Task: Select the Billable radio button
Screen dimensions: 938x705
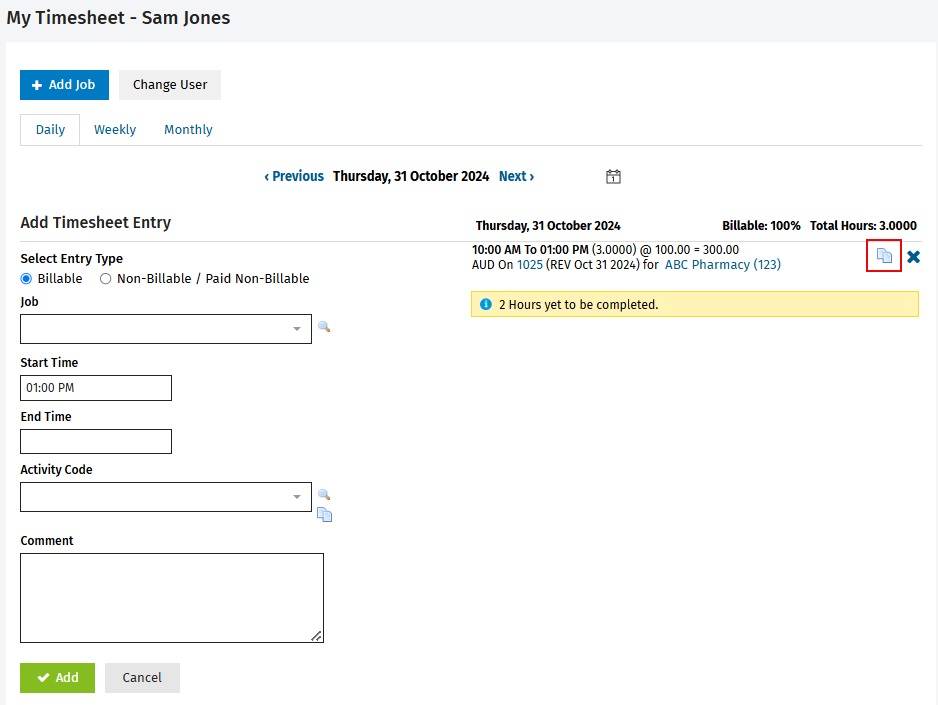Action: [x=26, y=279]
